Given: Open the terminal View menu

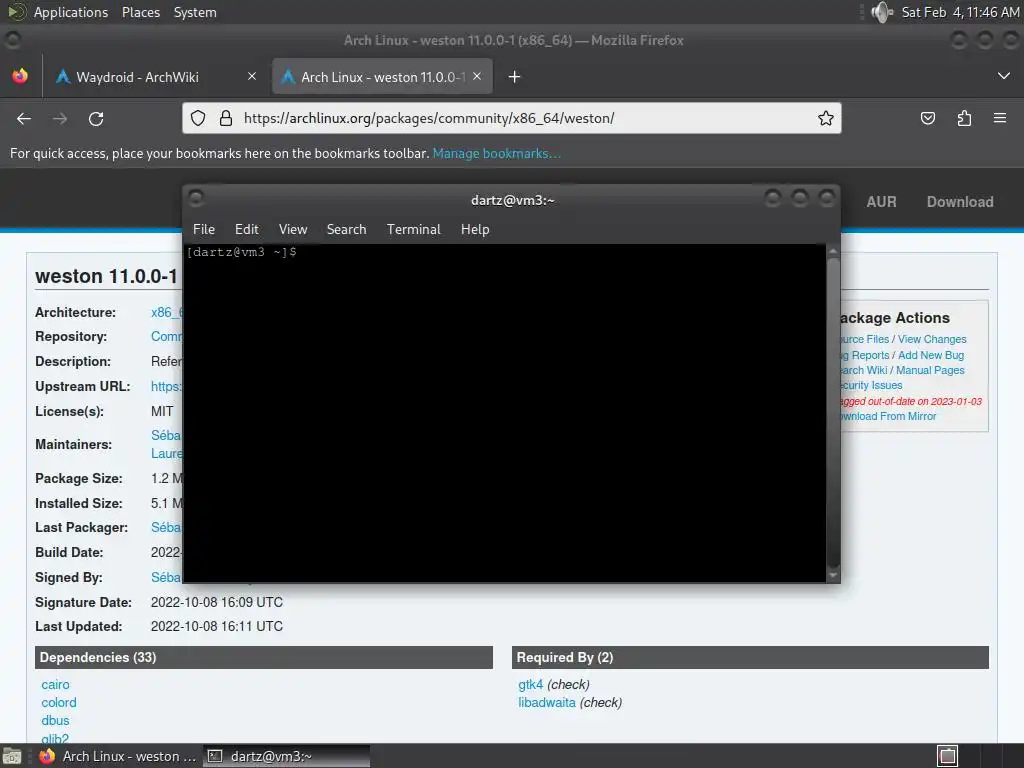Looking at the screenshot, I should tap(293, 229).
